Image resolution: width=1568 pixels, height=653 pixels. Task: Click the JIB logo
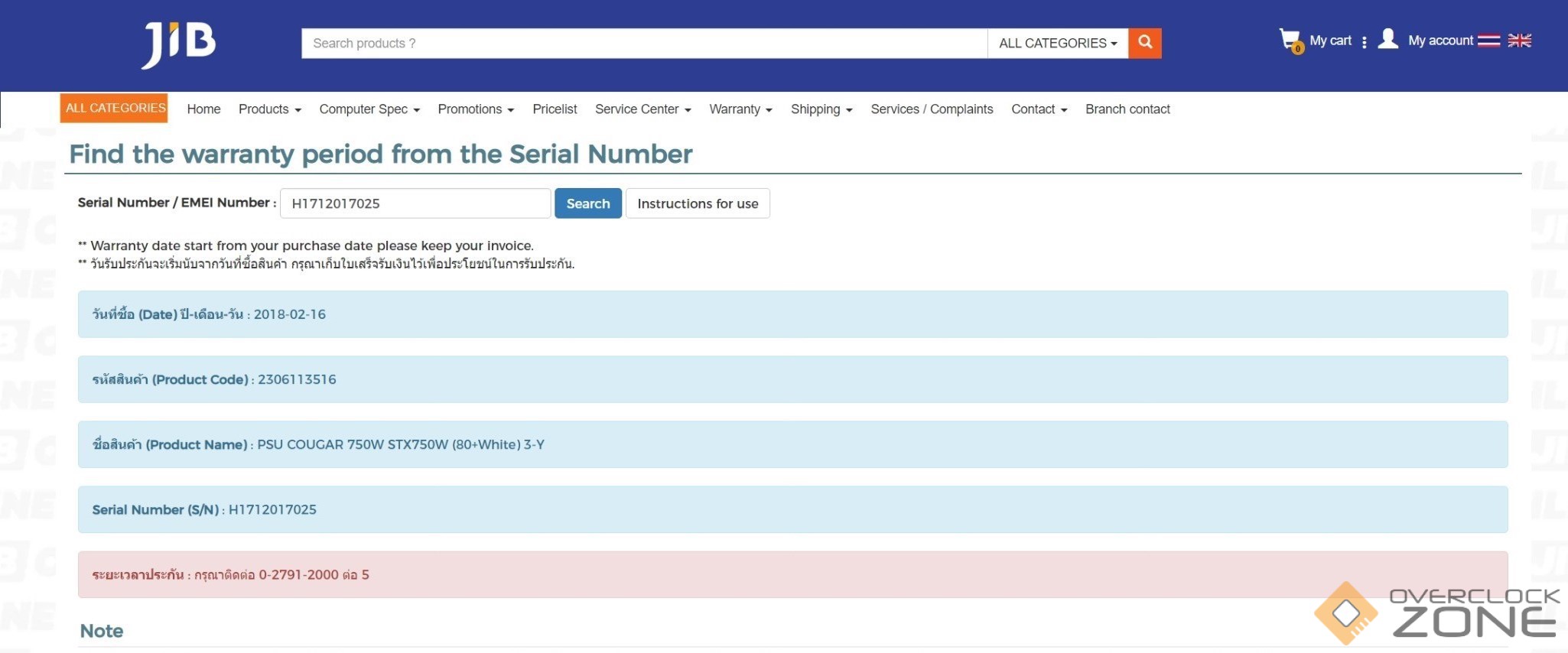[x=178, y=44]
